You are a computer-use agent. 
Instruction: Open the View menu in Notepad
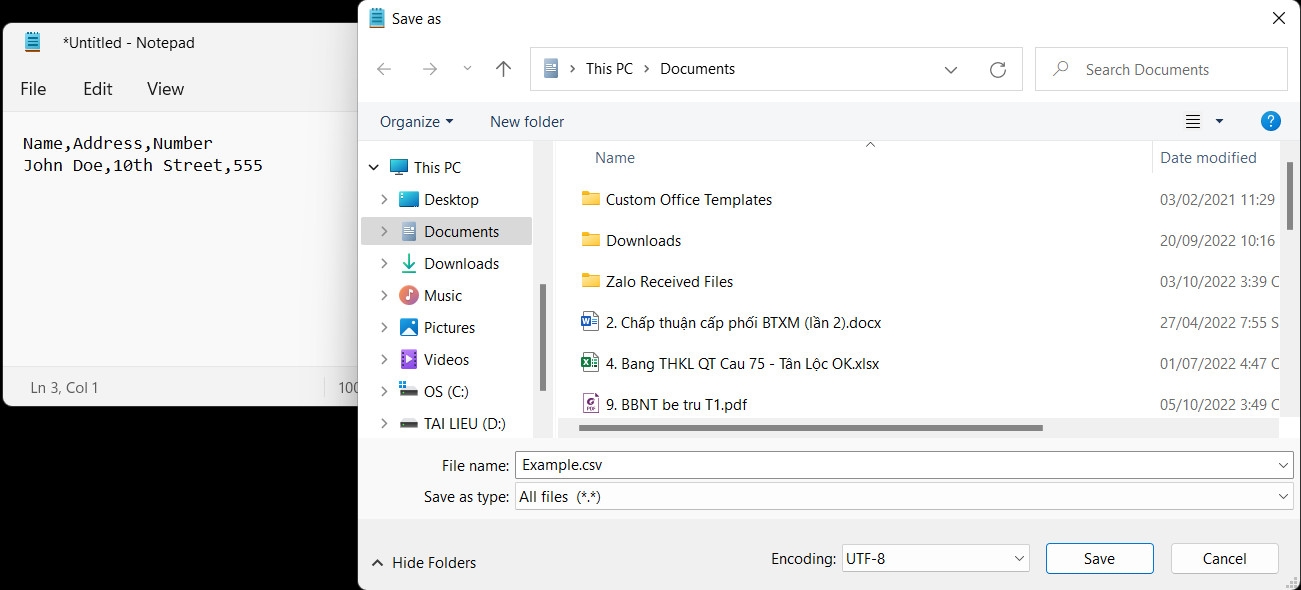pos(165,88)
